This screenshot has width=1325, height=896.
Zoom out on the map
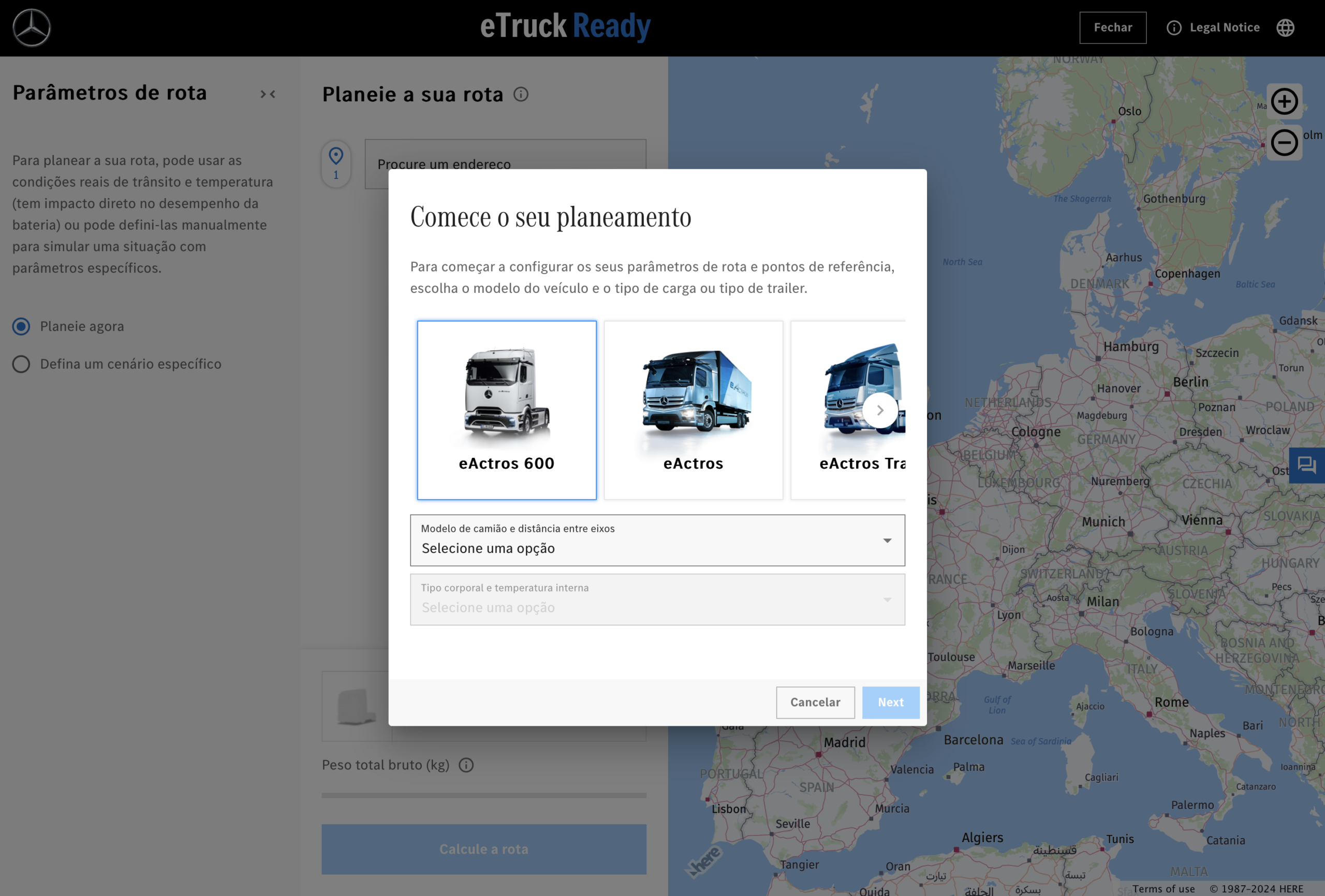tap(1284, 142)
